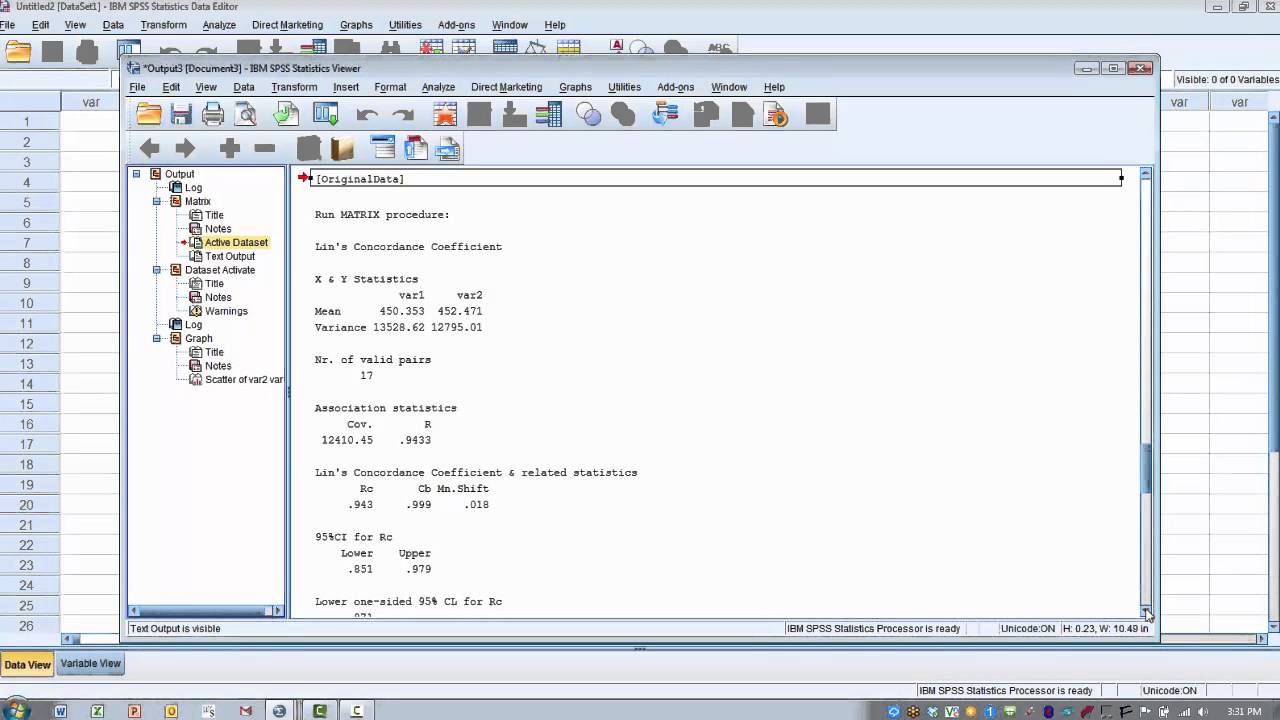
Task: Undo the last action in Viewer
Action: pyautogui.click(x=367, y=115)
